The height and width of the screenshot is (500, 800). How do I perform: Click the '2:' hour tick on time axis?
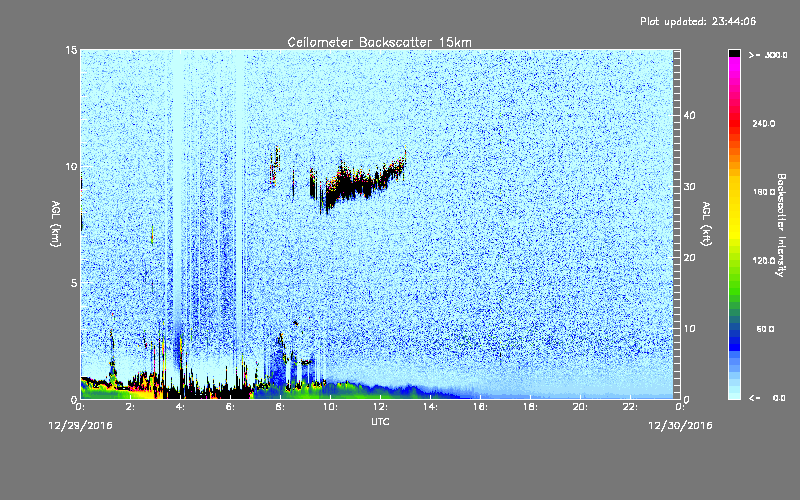click(131, 407)
